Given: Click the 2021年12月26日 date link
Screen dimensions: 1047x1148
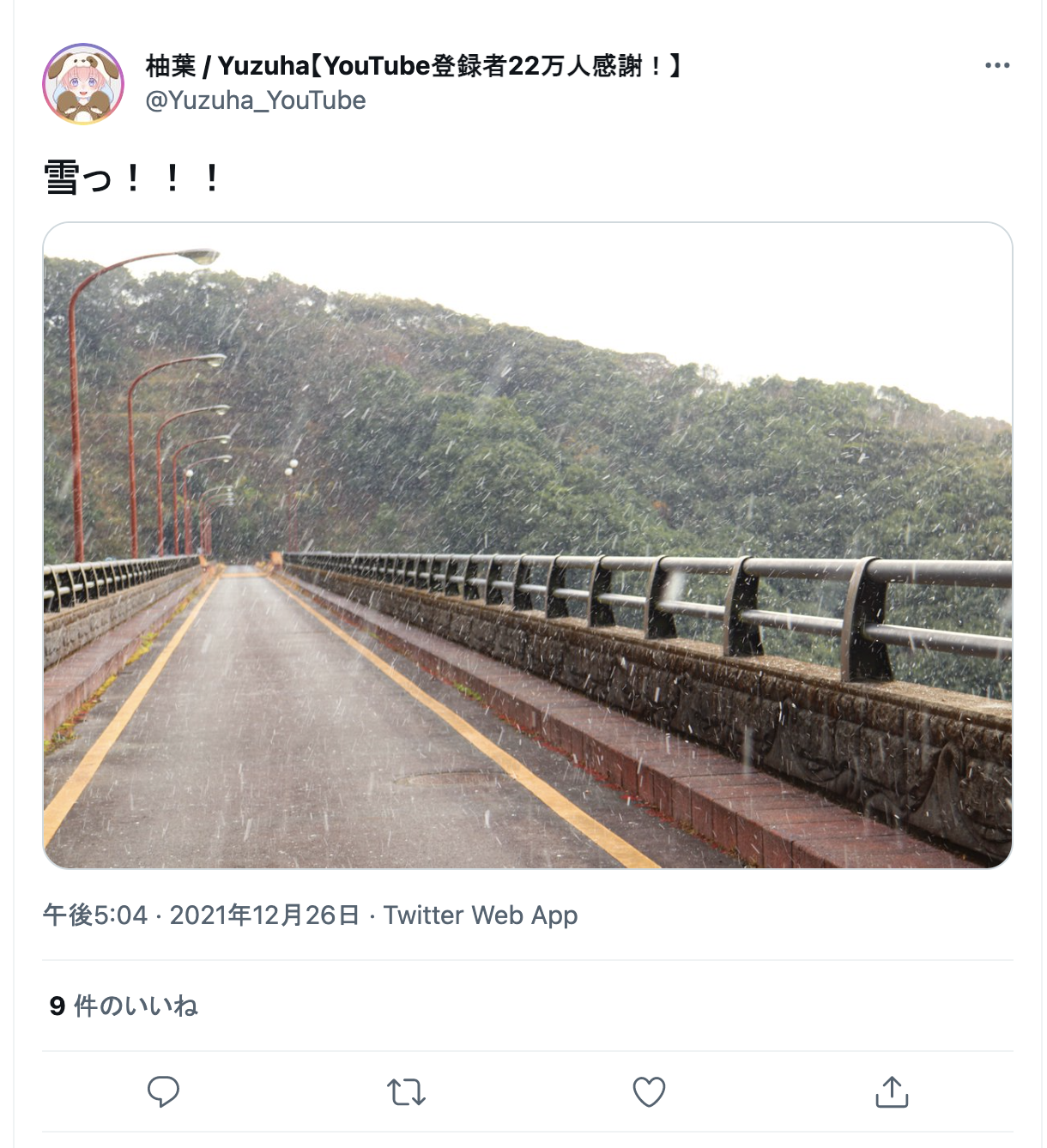Looking at the screenshot, I should pos(264,915).
